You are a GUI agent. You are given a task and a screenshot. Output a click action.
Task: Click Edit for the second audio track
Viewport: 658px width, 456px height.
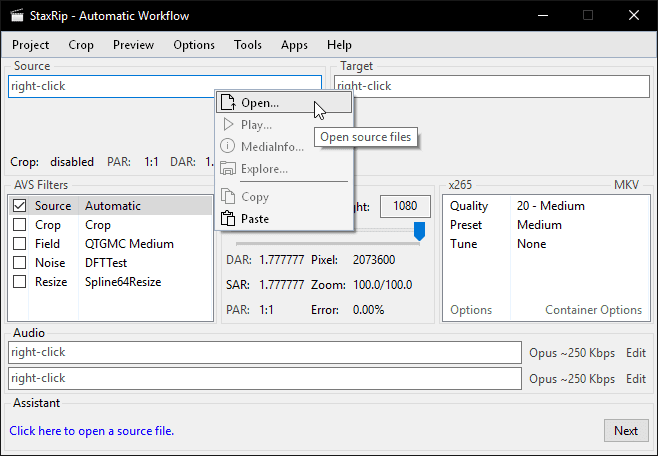click(x=636, y=379)
